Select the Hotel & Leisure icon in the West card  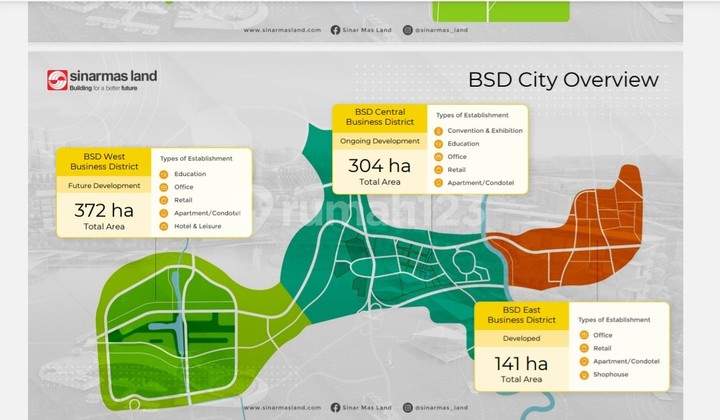pos(164,226)
